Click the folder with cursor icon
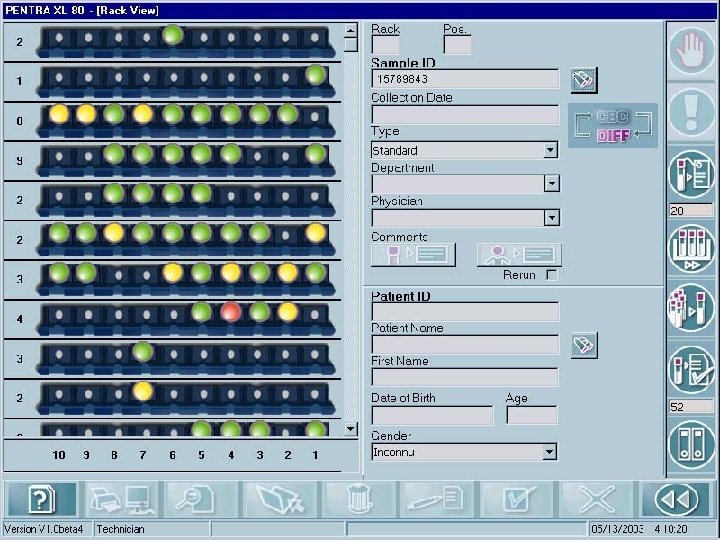 [281, 500]
